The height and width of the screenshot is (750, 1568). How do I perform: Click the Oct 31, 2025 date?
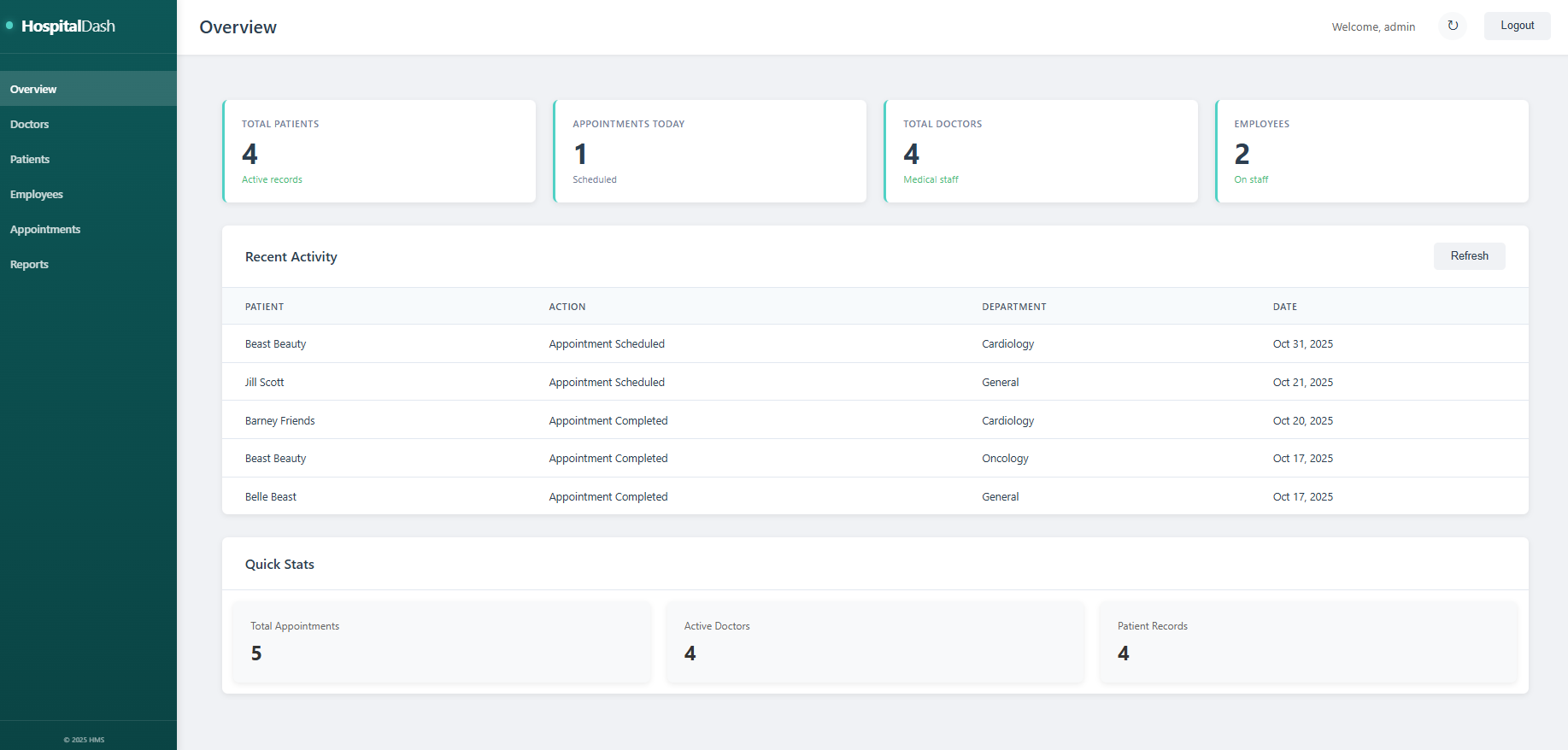[1302, 344]
